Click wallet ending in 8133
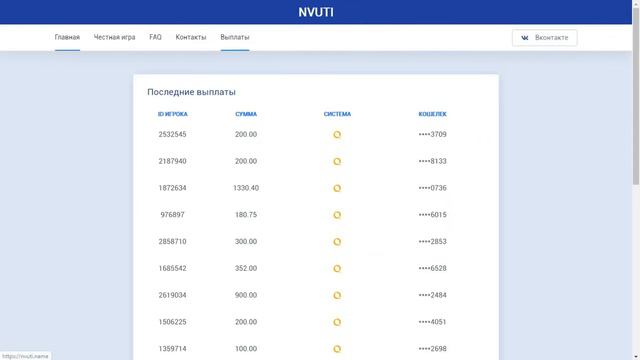The height and width of the screenshot is (360, 640). (432, 161)
